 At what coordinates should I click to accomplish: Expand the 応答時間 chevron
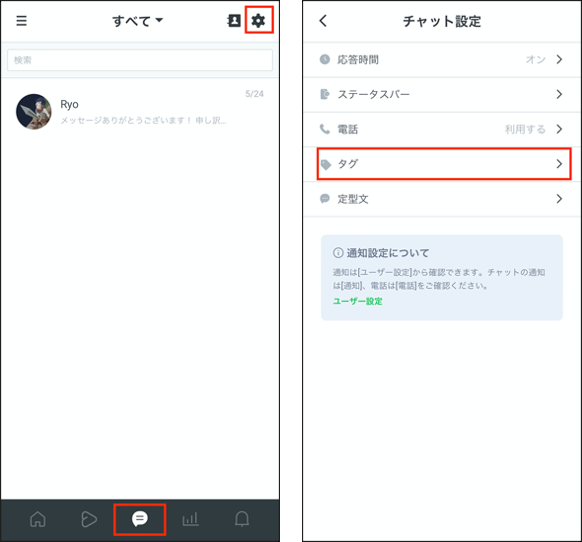click(559, 59)
